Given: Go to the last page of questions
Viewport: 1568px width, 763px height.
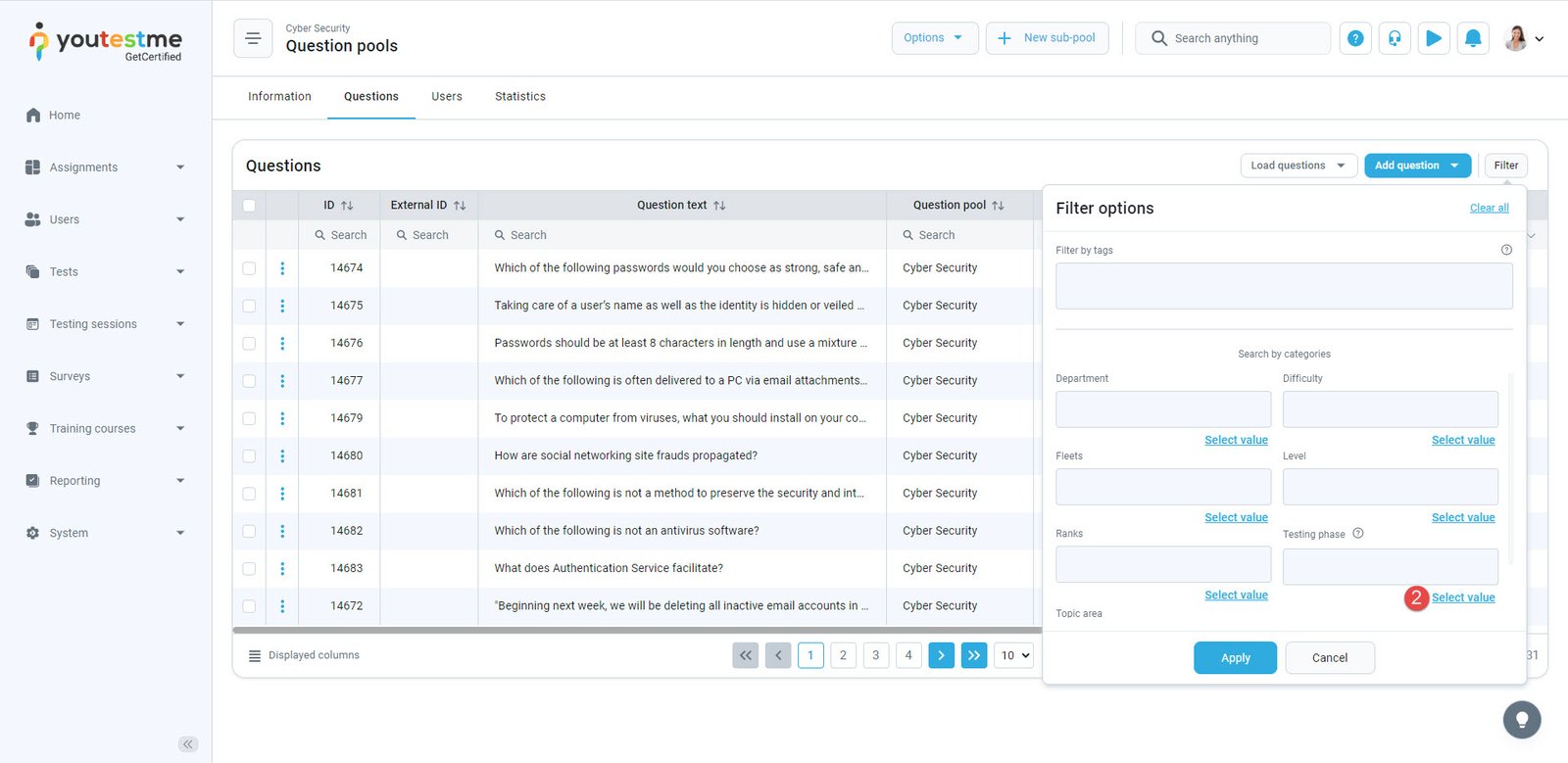Looking at the screenshot, I should (x=974, y=655).
